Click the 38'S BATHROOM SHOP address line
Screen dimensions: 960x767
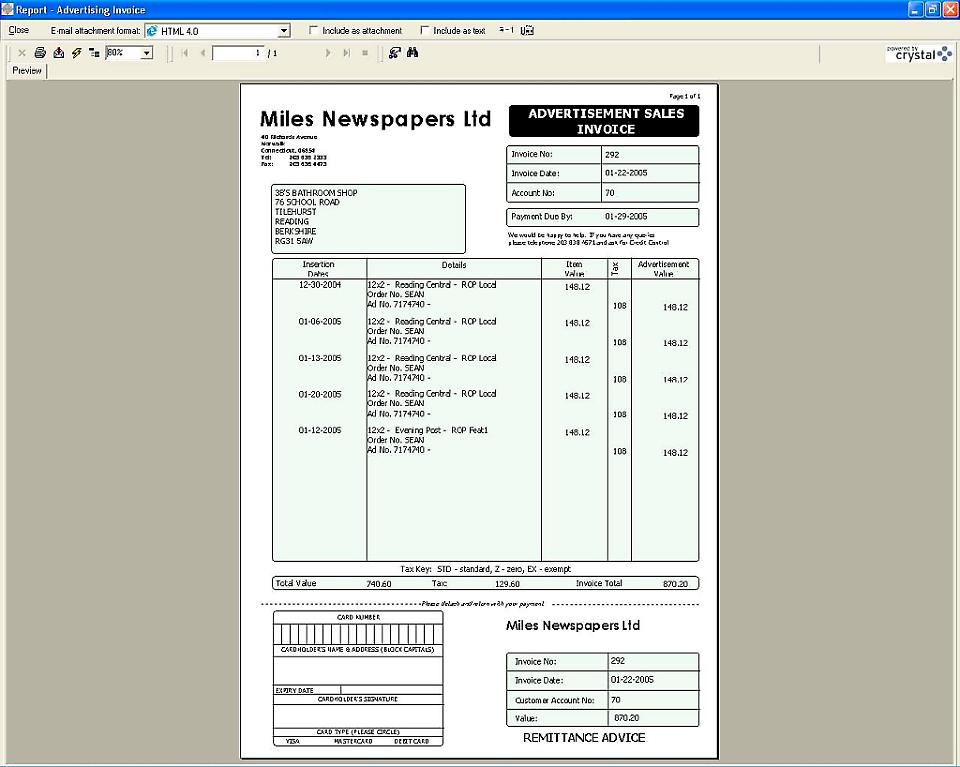(316, 193)
